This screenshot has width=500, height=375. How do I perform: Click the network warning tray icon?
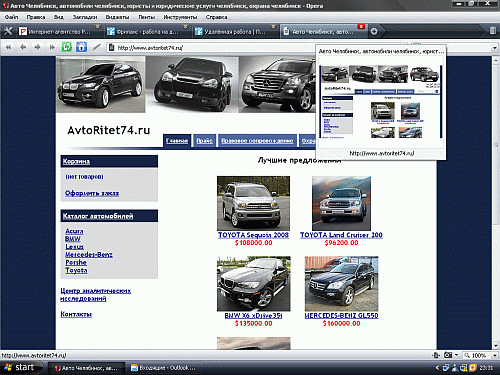click(x=464, y=368)
